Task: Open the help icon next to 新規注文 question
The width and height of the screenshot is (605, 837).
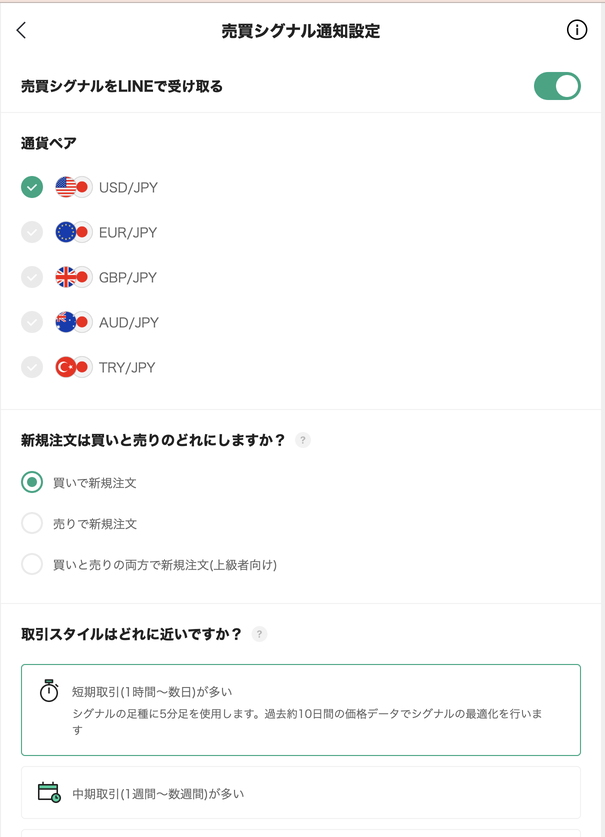Action: pyautogui.click(x=302, y=440)
